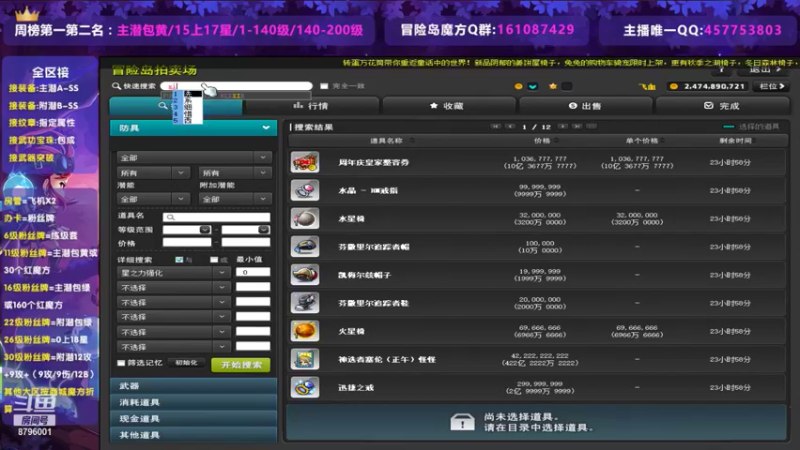Open the wide 全部 category dropdown below 防具
Image resolution: width=800 pixels, height=450 pixels.
(x=193, y=158)
